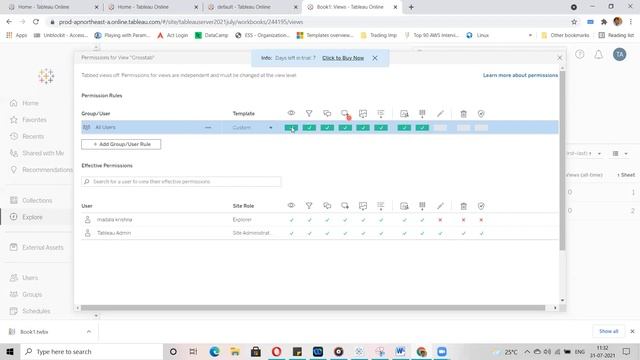Click Share Customized icon in Permission Rules header
The height and width of the screenshot is (360, 640).
(404, 113)
